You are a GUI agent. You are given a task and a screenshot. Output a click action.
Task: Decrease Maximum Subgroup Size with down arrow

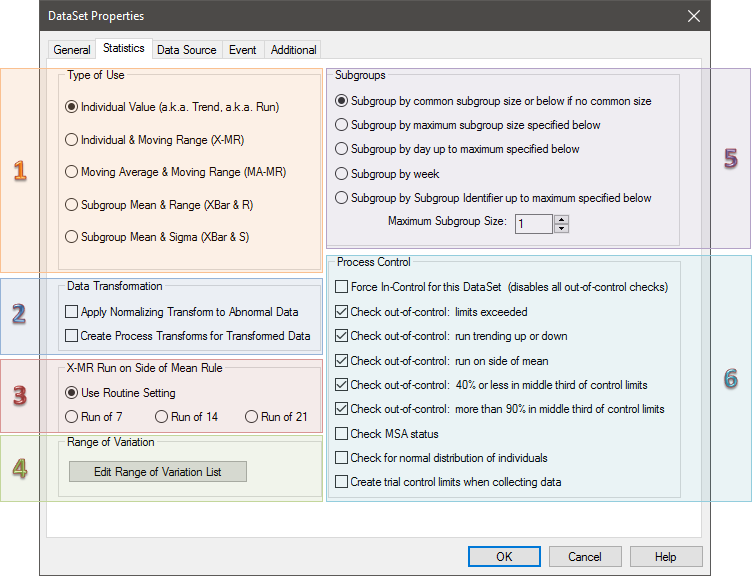(561, 228)
